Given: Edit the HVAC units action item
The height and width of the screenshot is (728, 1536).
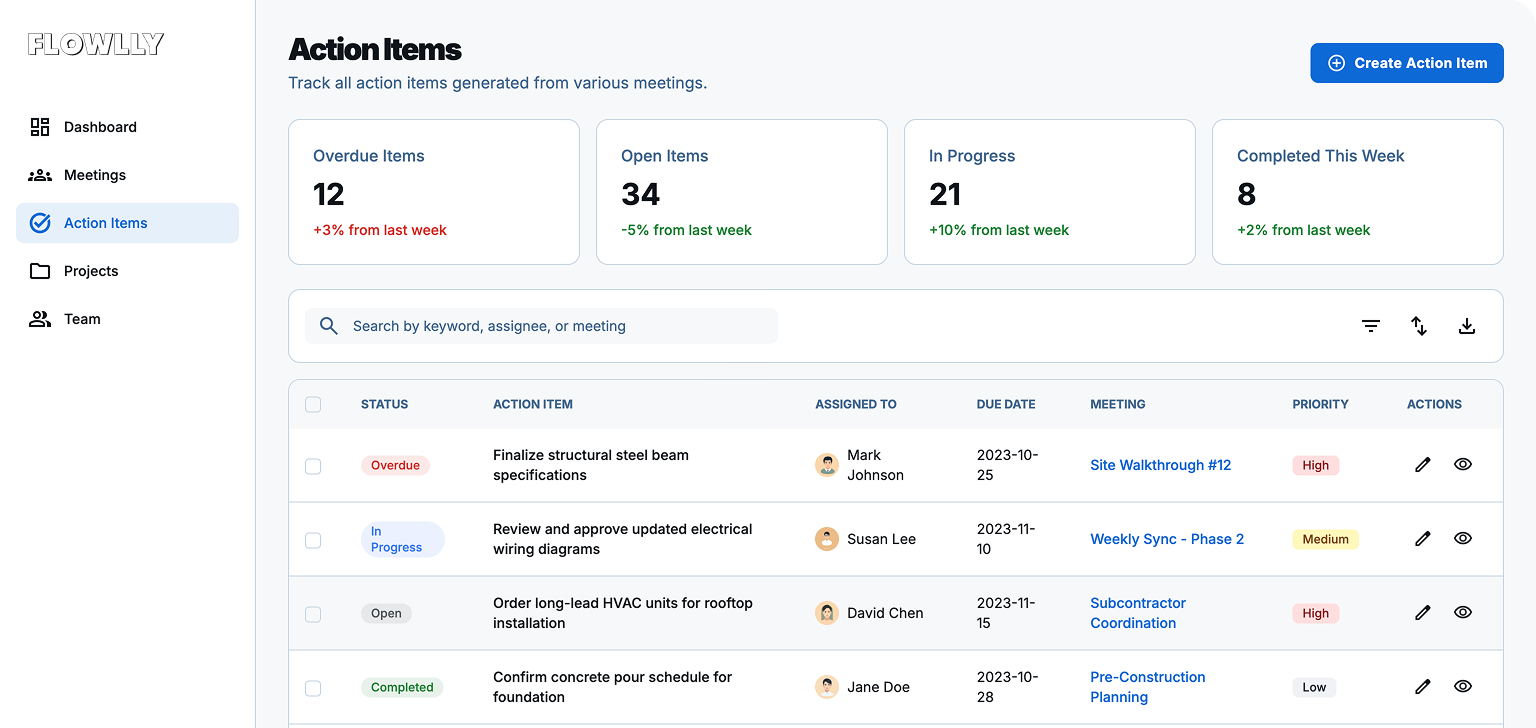Looking at the screenshot, I should 1422,613.
